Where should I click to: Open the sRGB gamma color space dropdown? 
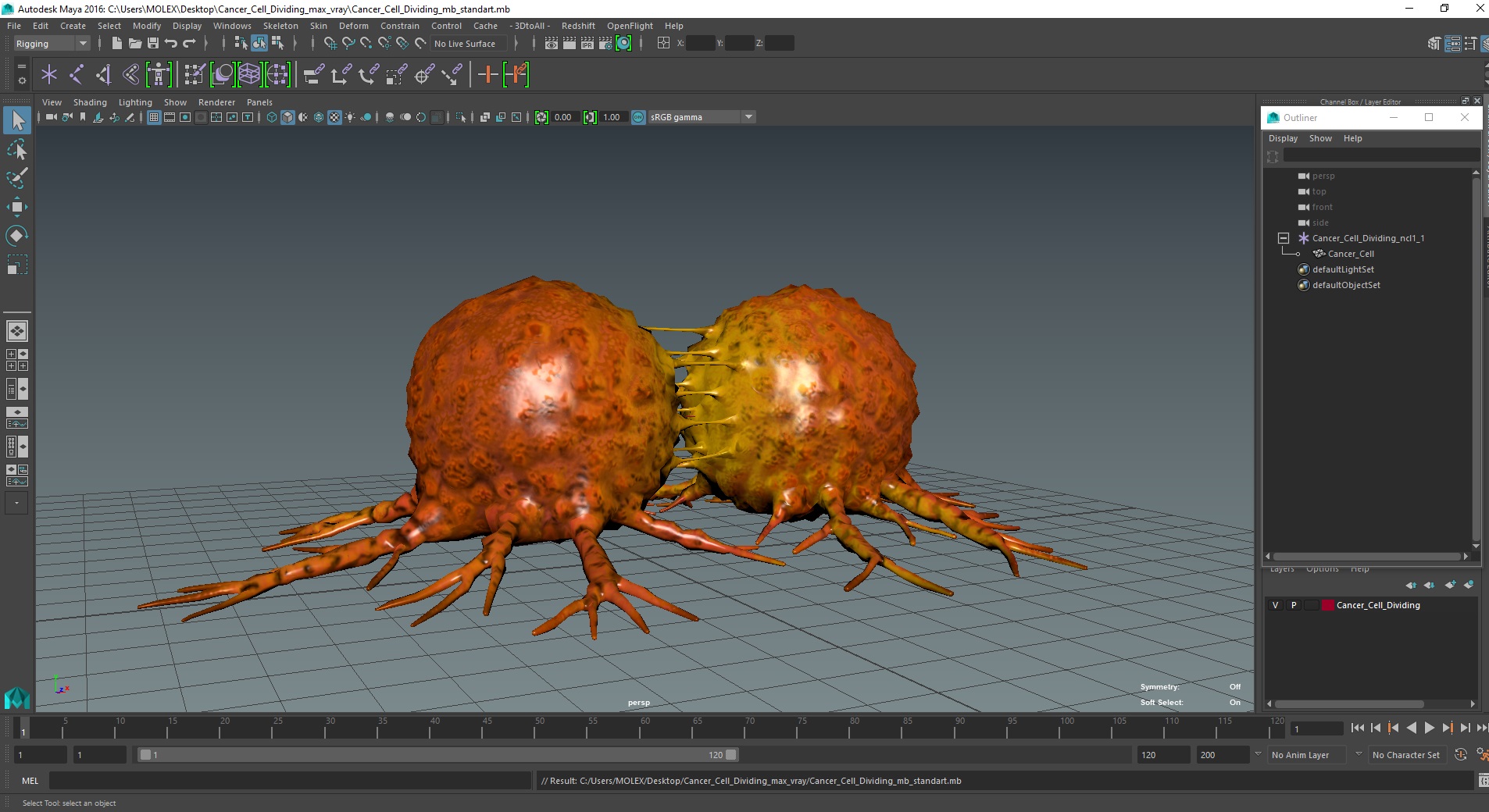[702, 117]
